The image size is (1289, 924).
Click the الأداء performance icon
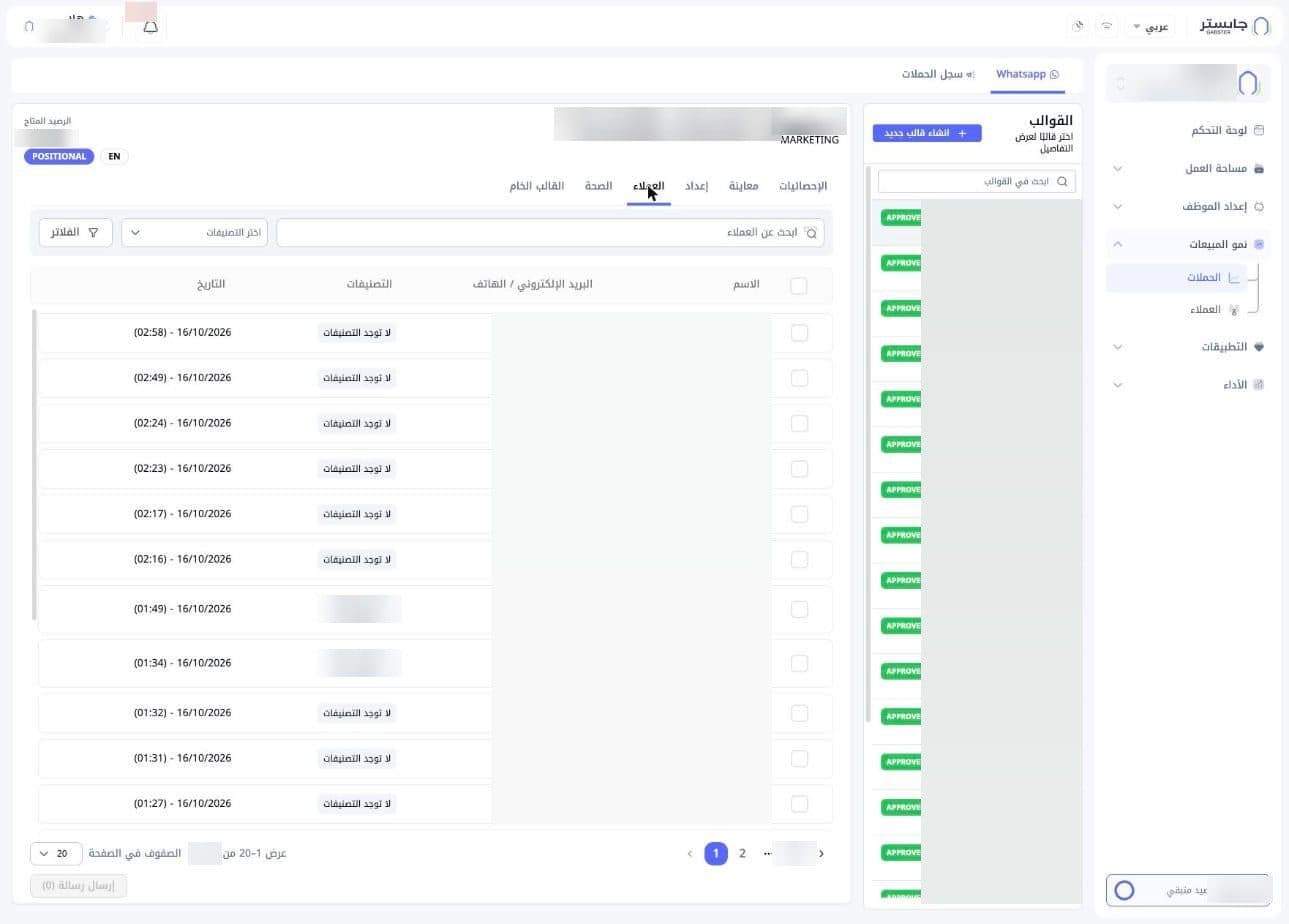point(1259,385)
